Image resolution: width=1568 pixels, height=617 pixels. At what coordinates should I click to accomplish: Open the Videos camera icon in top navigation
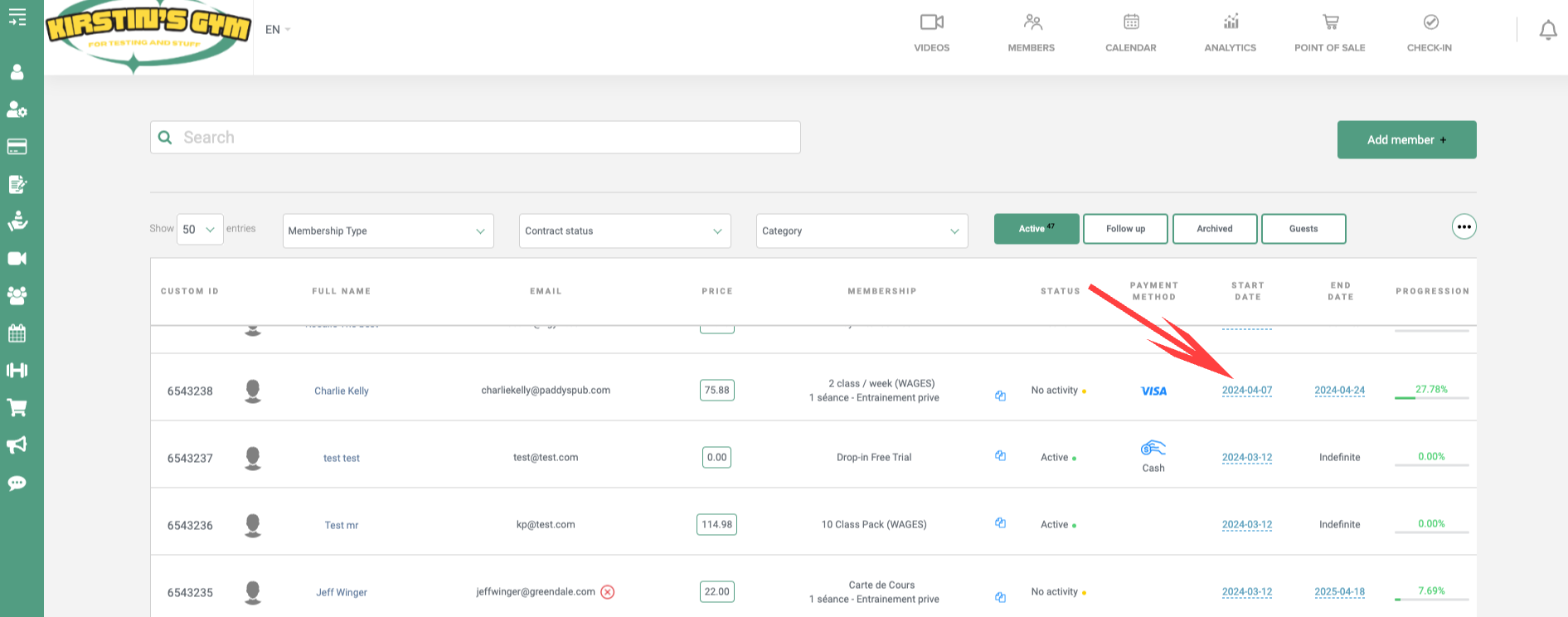click(931, 23)
